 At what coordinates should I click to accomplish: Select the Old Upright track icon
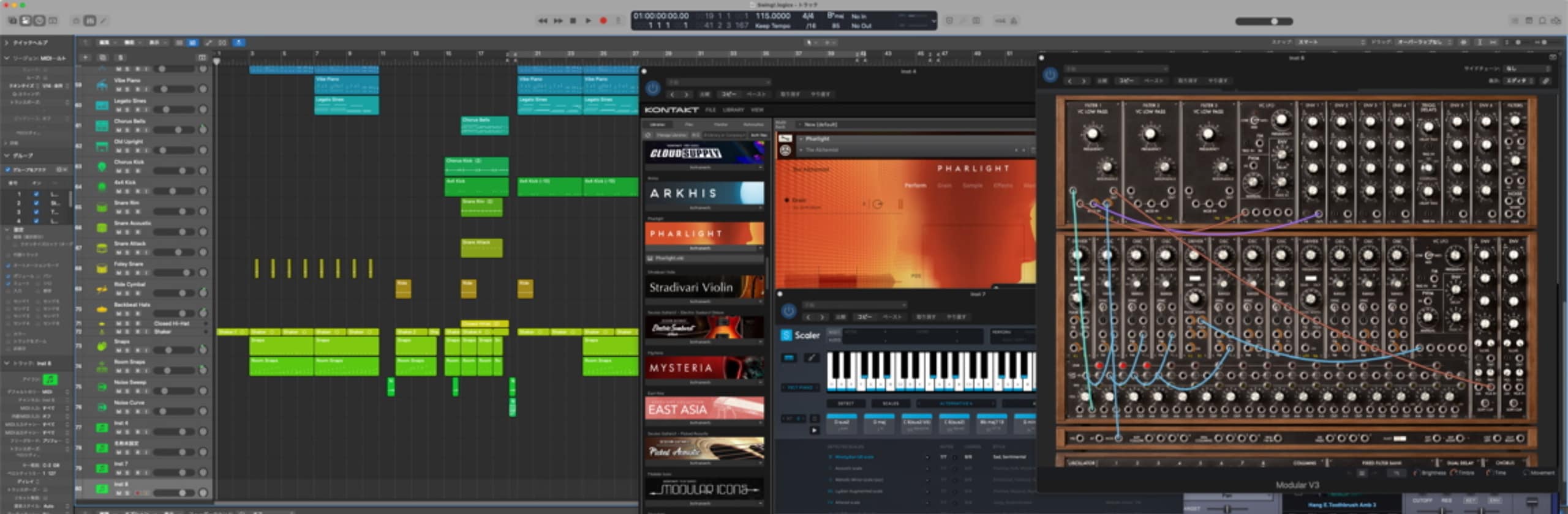(x=102, y=146)
